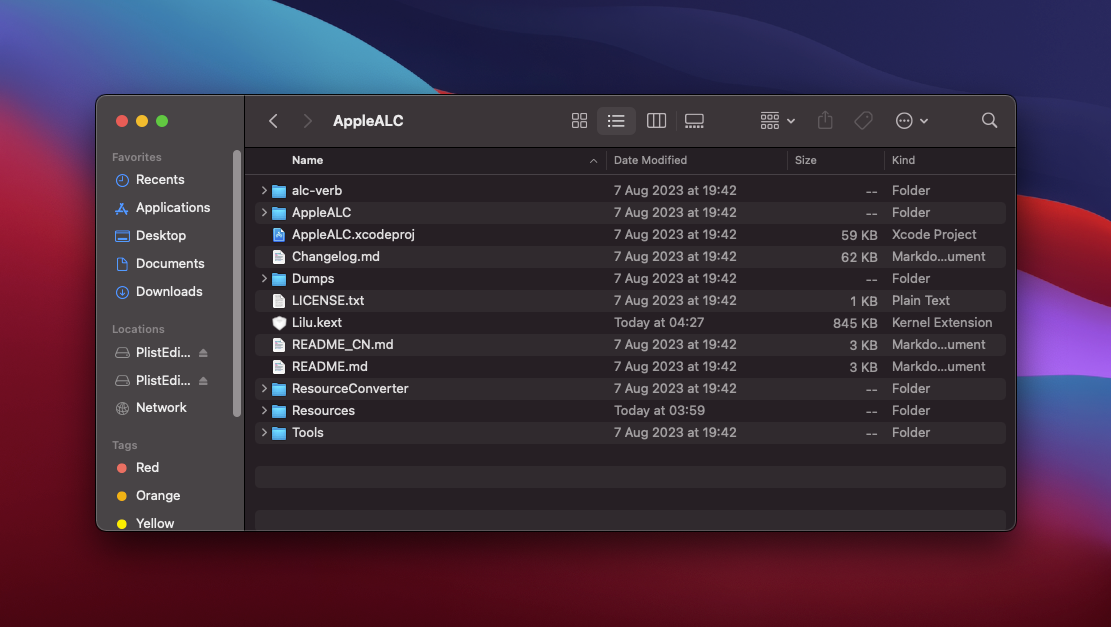Open the Group By options dropdown
1111x627 pixels.
(777, 121)
